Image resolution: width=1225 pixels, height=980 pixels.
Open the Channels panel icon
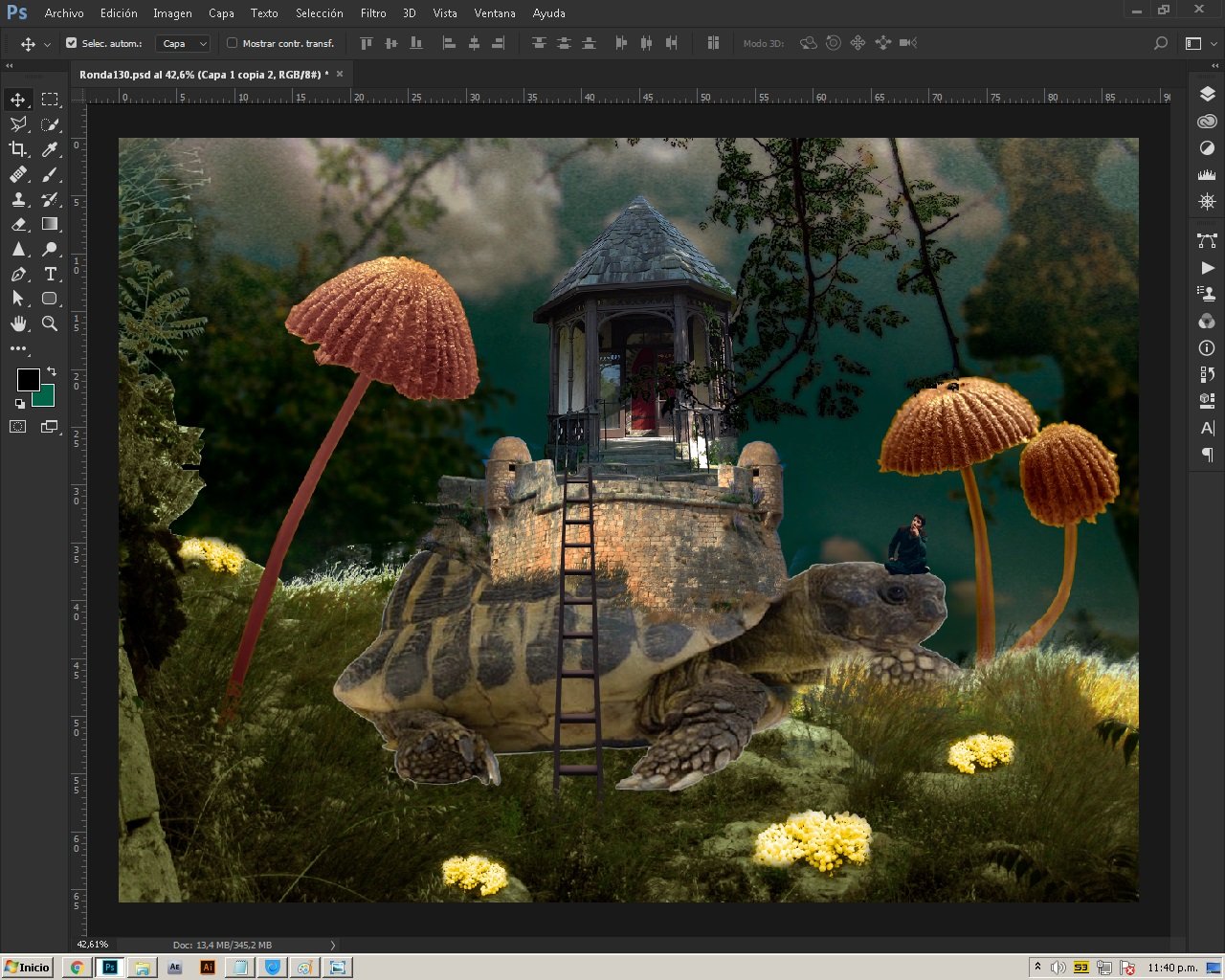click(x=1207, y=322)
